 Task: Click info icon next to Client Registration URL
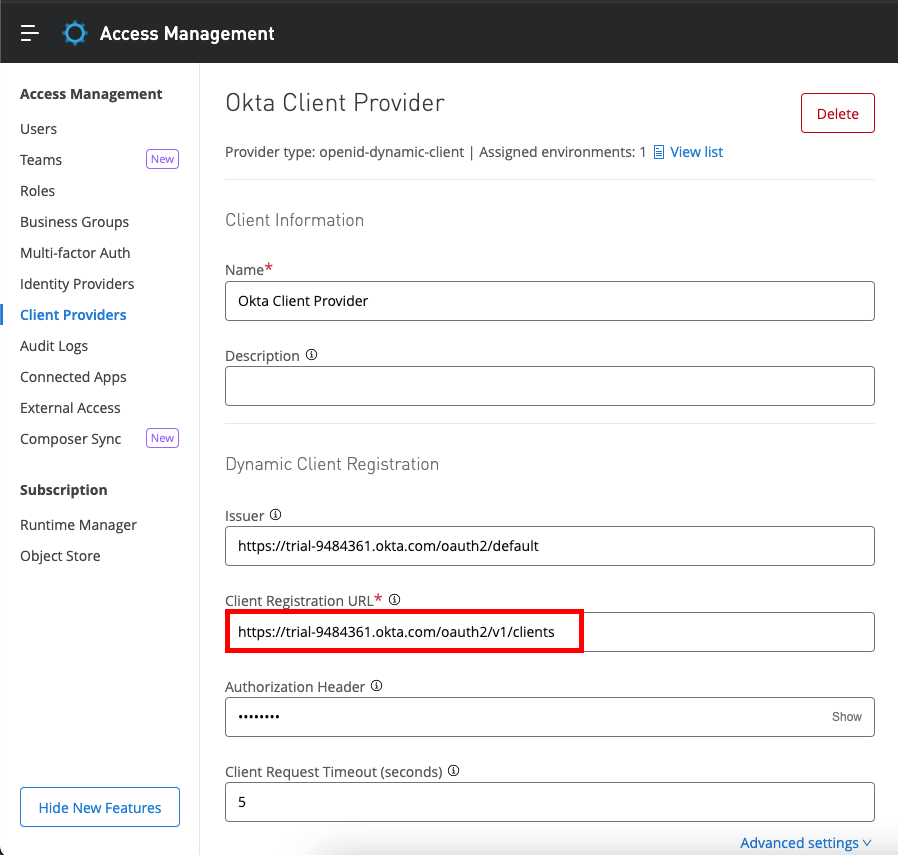pos(394,600)
